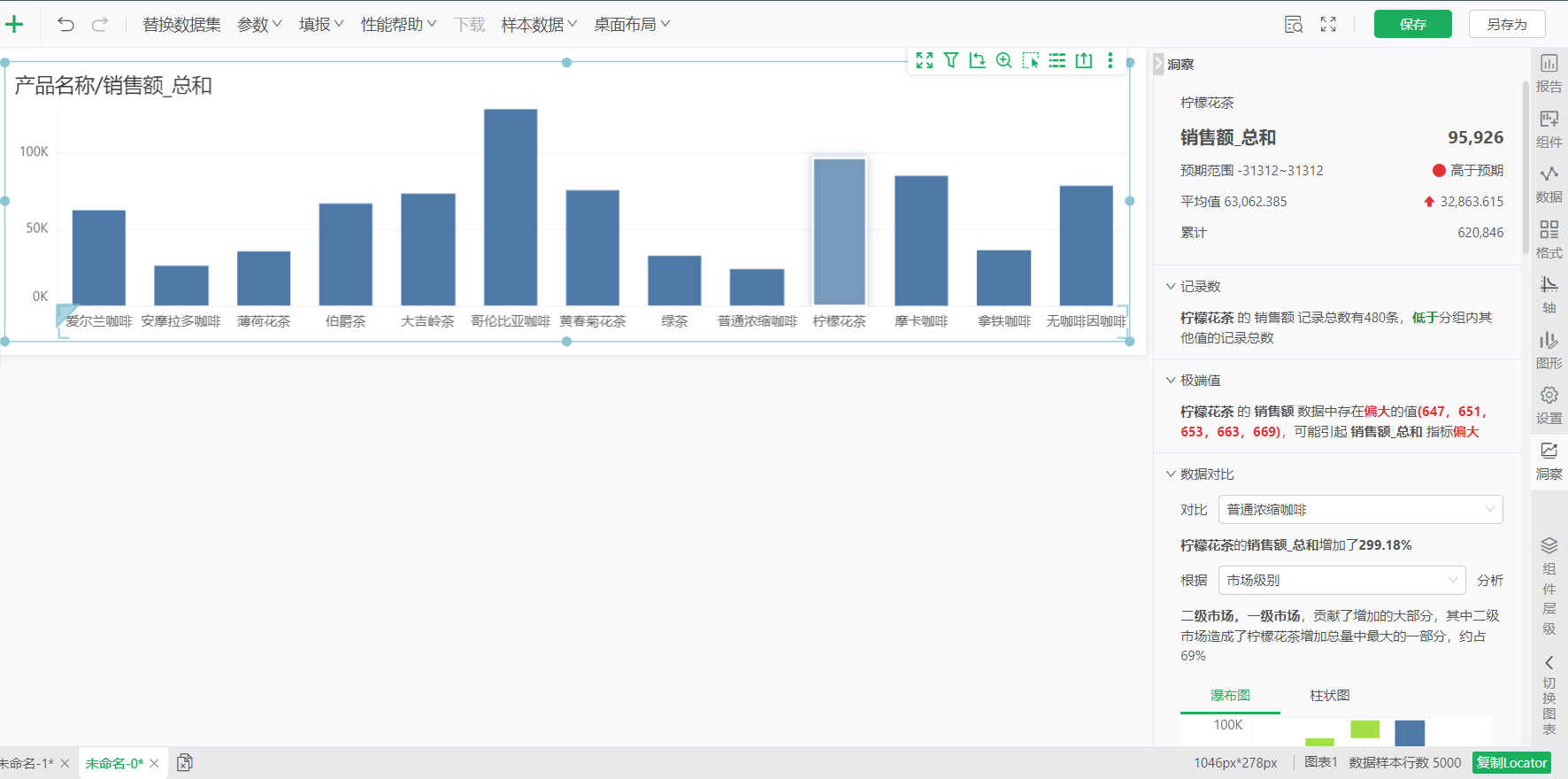Enable the box selection tool on chart

click(1031, 60)
